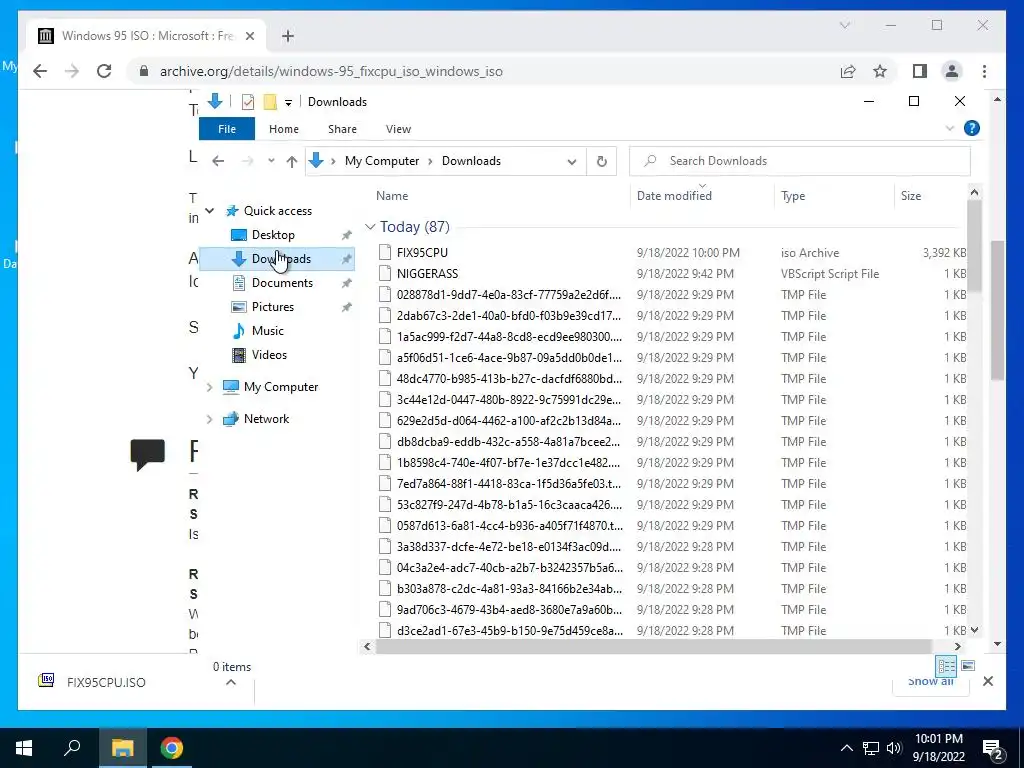Open Explorer Help question mark icon
1024x768 pixels.
click(972, 128)
